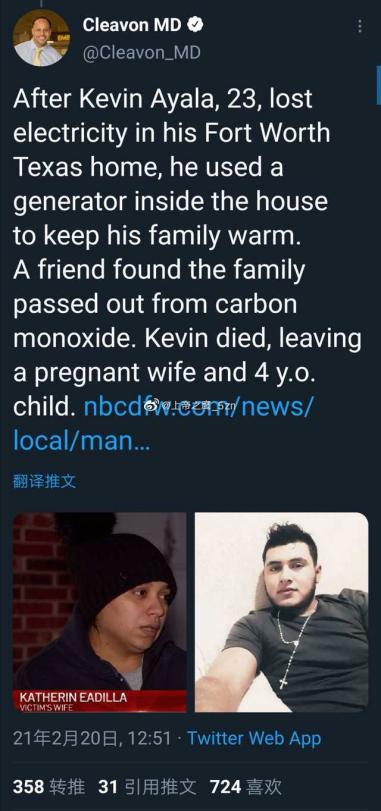Click the verified badge next to Cleavon MD
Image resolution: width=381 pixels, height=811 pixels.
[x=195, y=24]
